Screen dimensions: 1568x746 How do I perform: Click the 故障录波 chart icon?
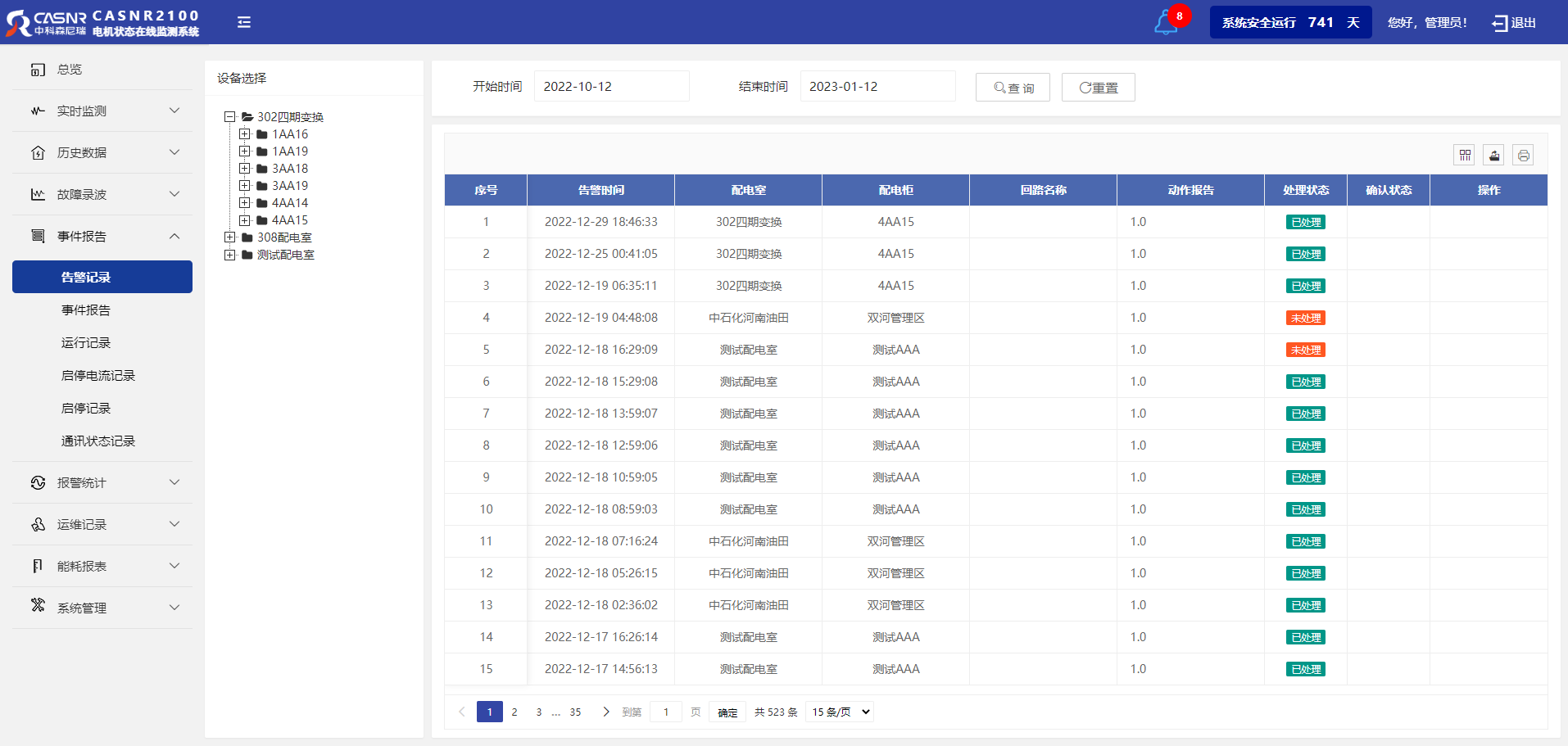[x=38, y=194]
